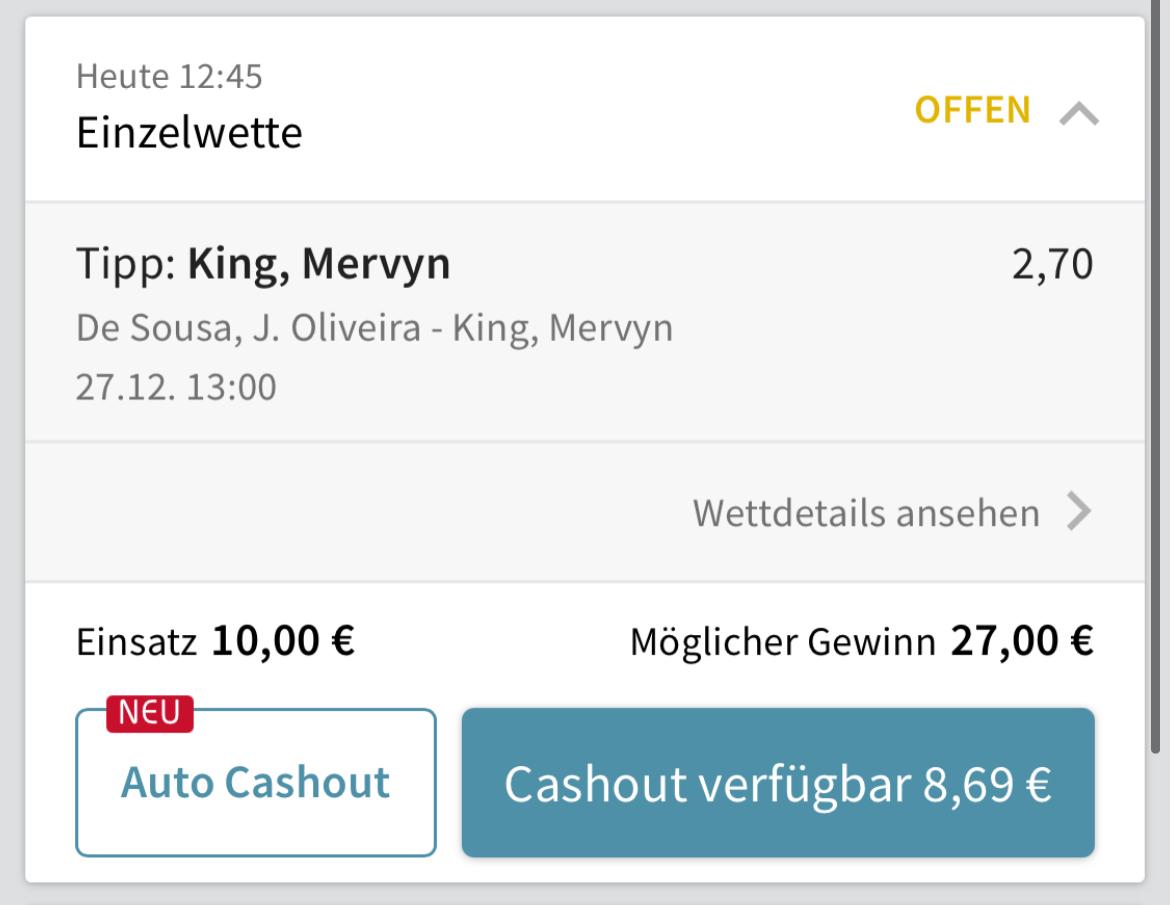Click the Möglicher Gewinn label text

[x=783, y=642]
